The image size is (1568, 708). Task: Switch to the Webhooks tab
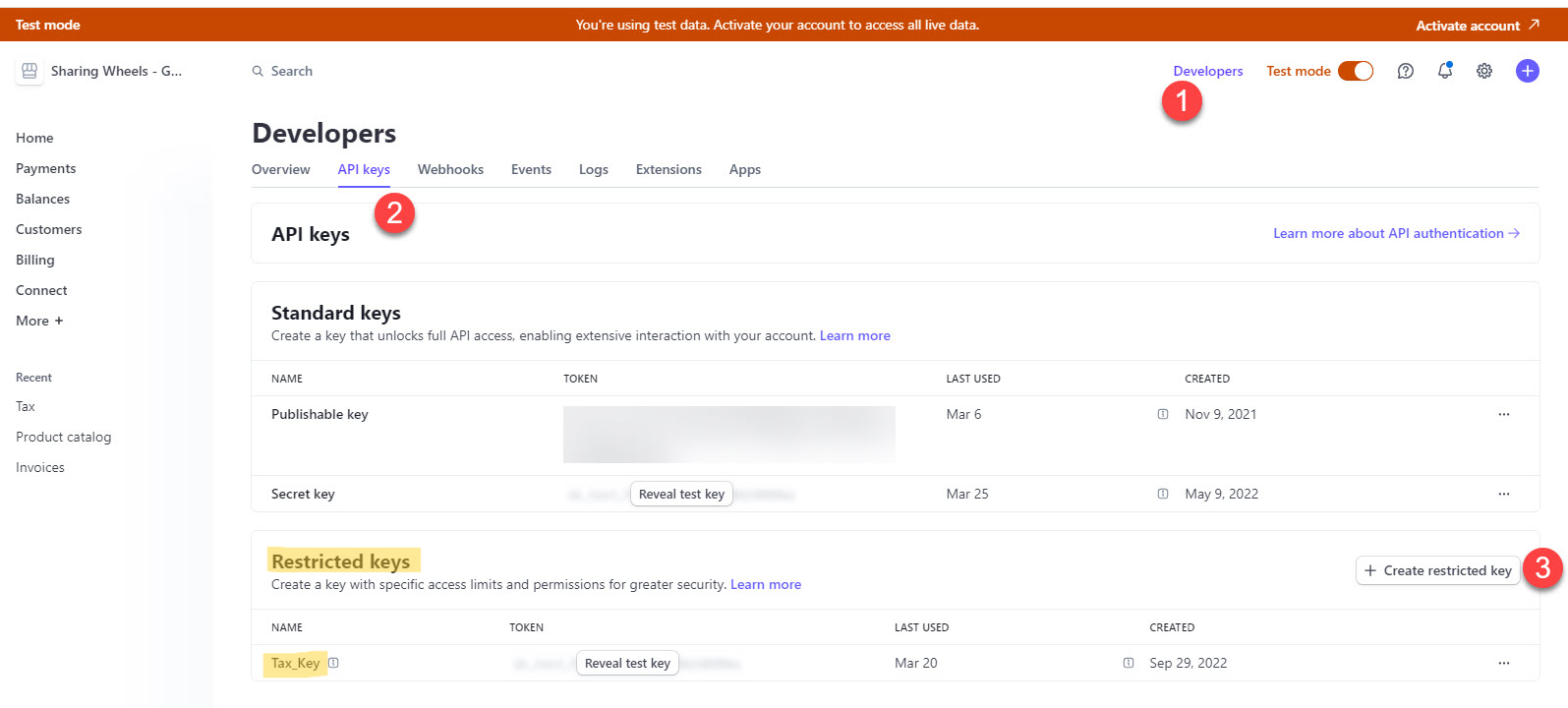450,169
